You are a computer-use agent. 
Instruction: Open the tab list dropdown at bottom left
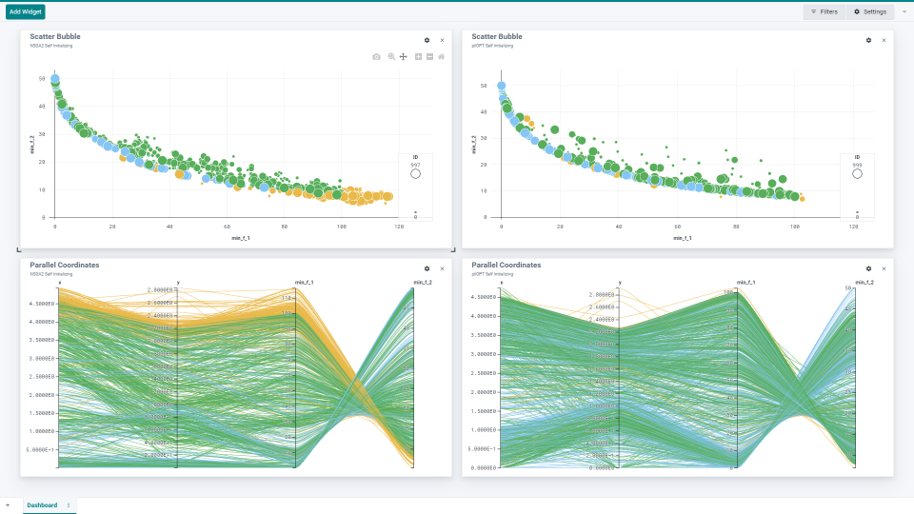click(8, 505)
